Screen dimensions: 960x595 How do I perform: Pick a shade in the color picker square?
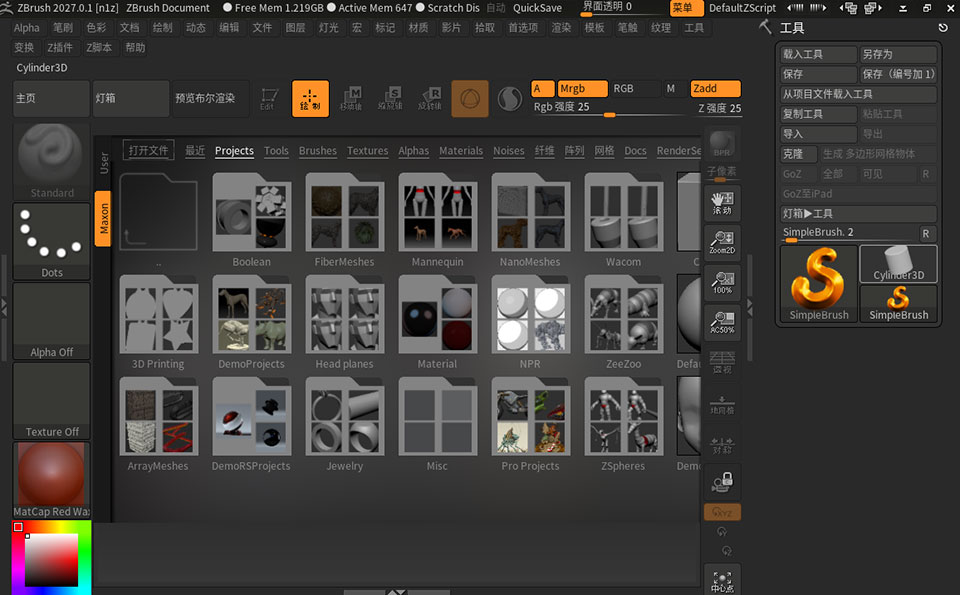[x=51, y=559]
